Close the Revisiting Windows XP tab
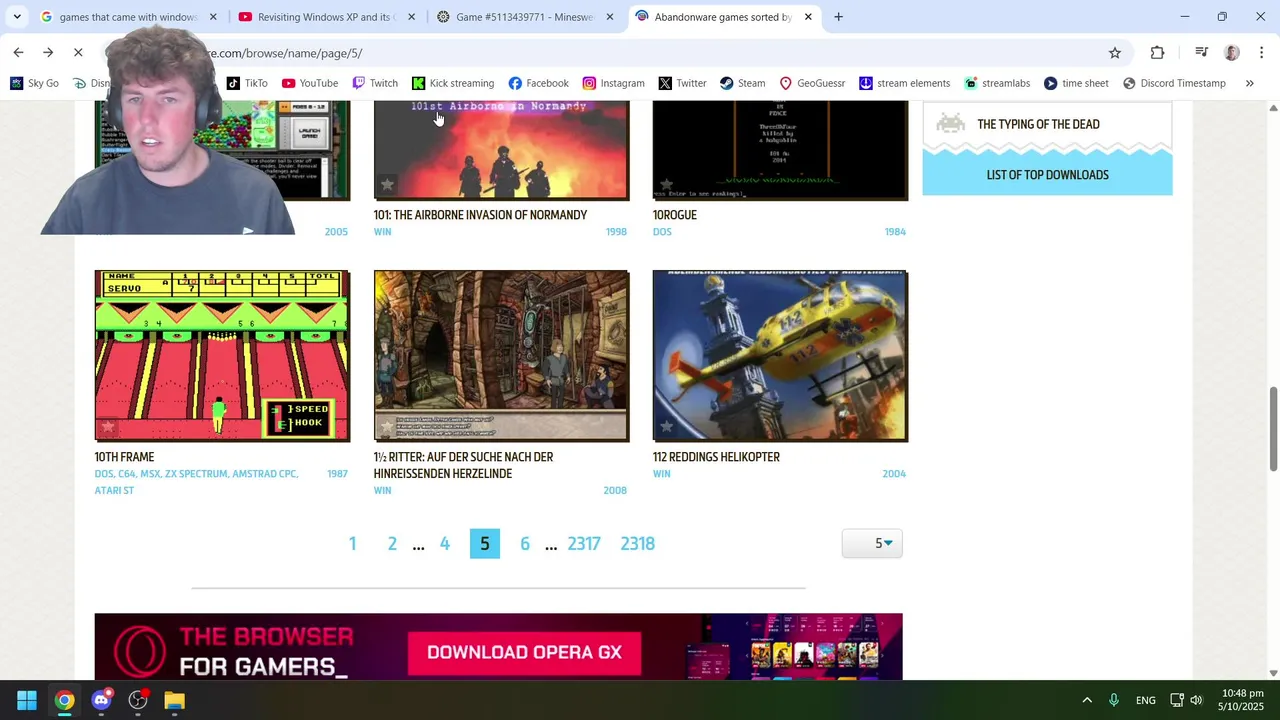 pyautogui.click(x=411, y=17)
